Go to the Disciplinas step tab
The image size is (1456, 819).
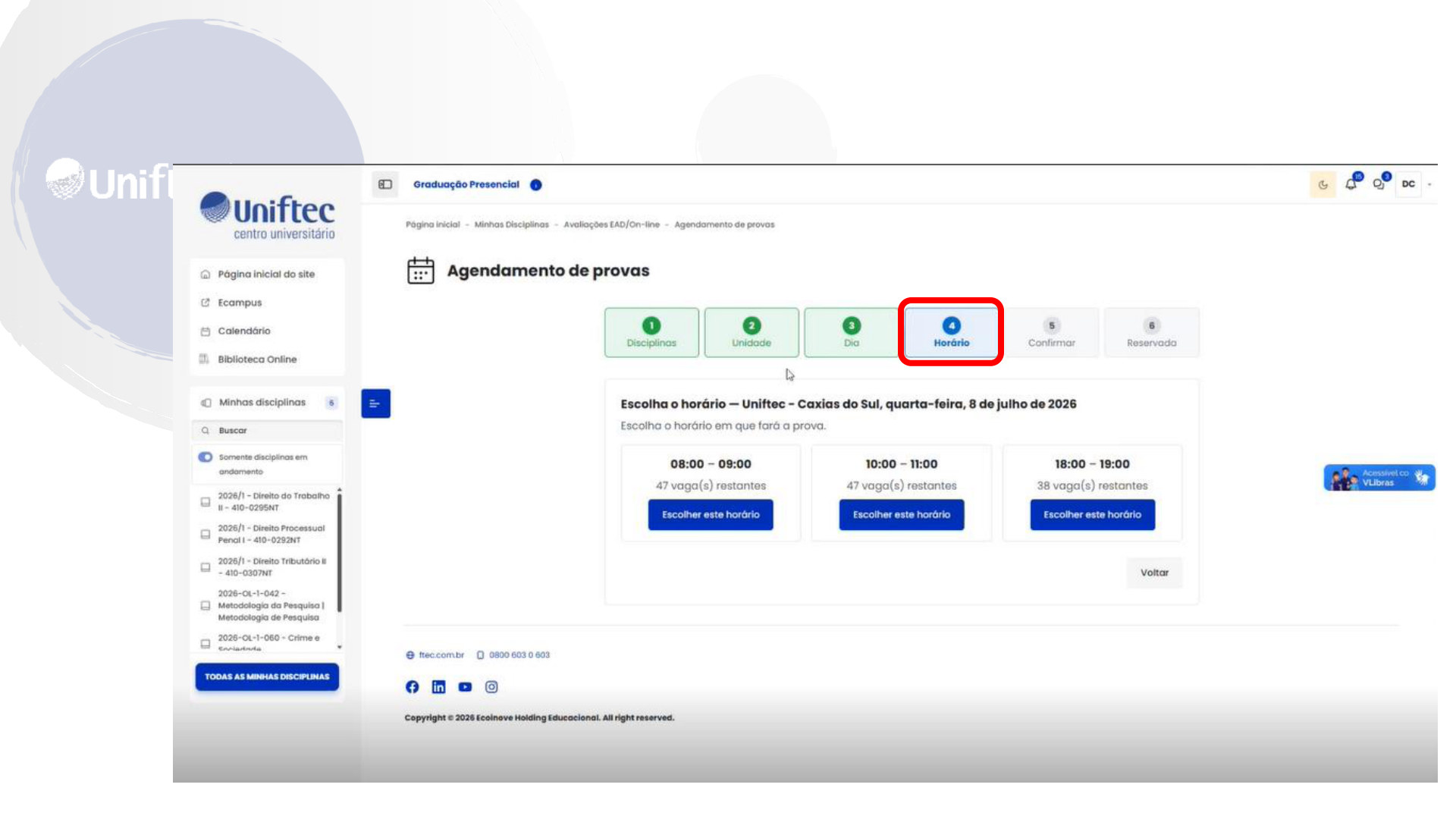click(651, 332)
